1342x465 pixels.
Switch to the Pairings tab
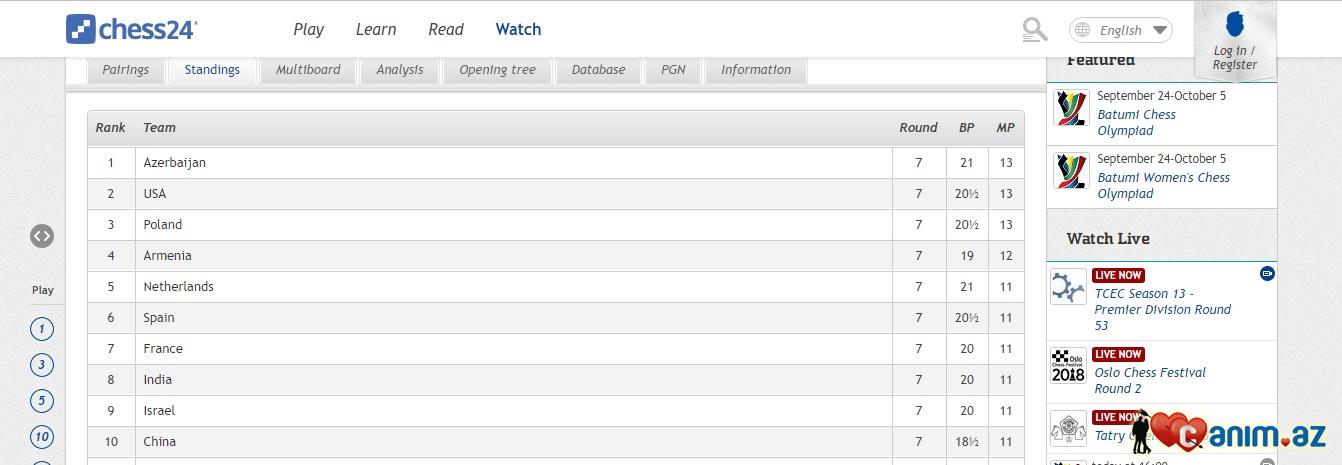(x=125, y=70)
